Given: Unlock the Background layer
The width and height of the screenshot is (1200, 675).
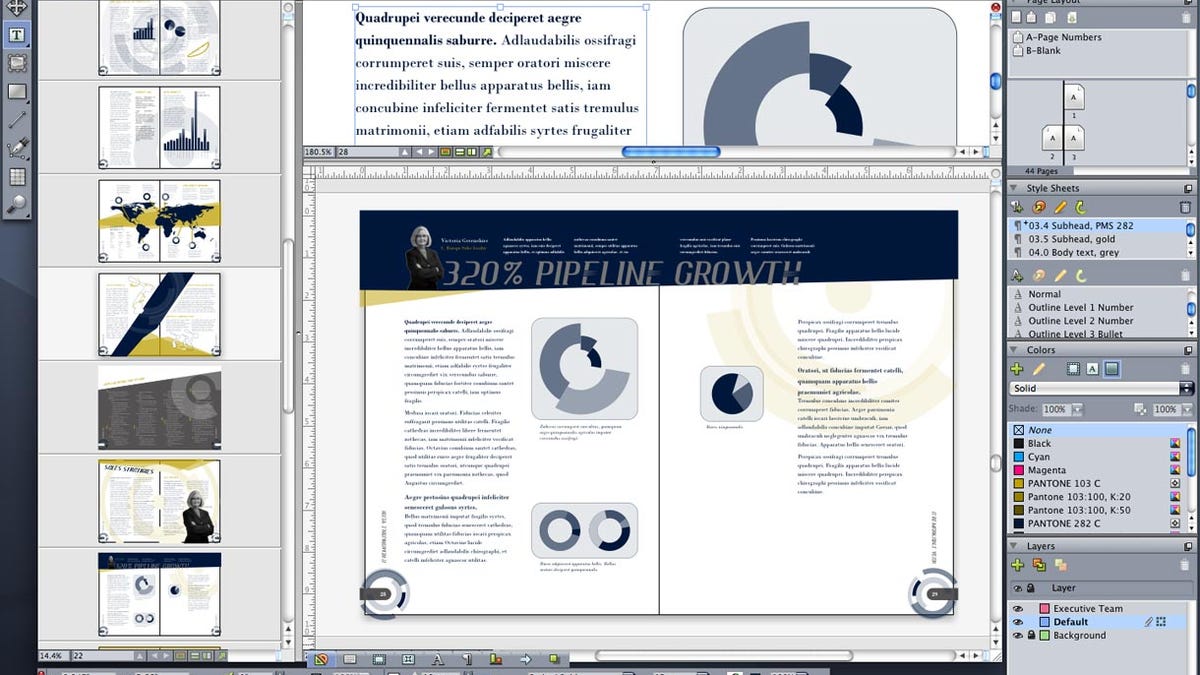Looking at the screenshot, I should 1030,636.
